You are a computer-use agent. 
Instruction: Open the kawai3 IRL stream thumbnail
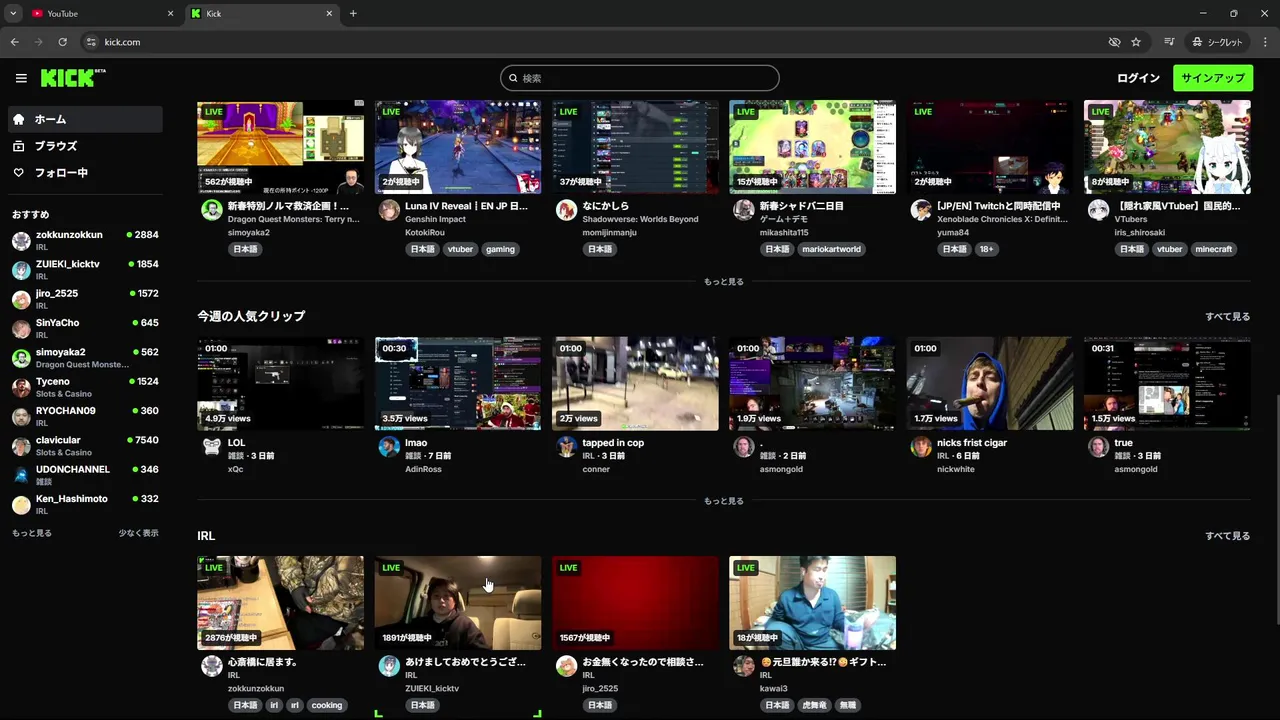(x=812, y=603)
